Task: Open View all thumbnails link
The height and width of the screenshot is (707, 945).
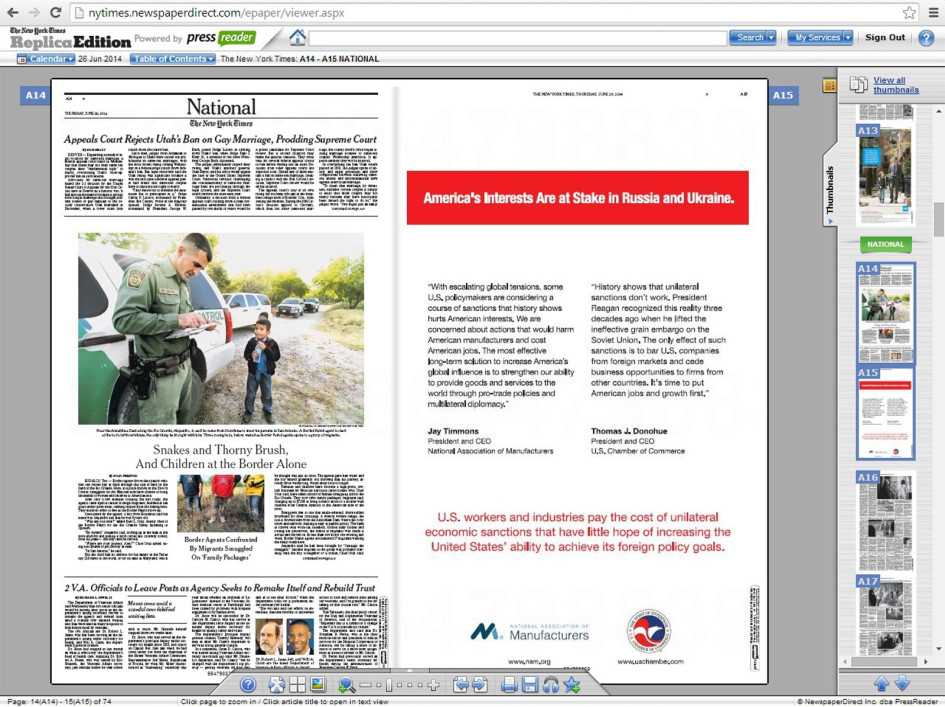Action: click(x=896, y=85)
